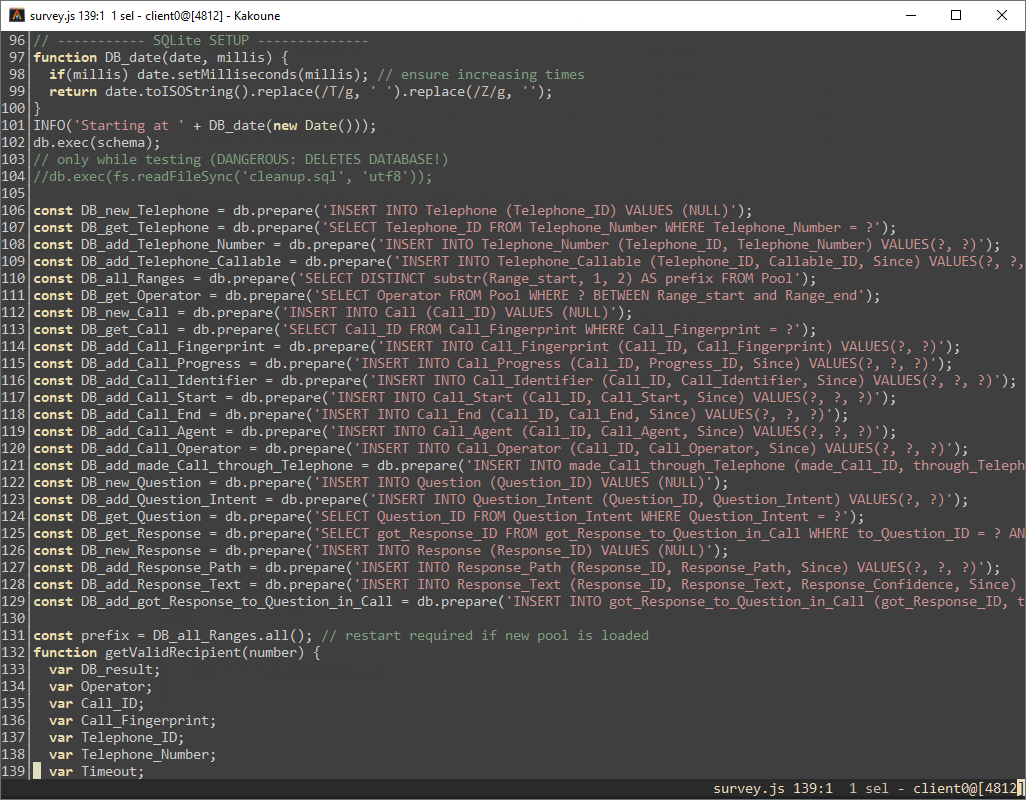Viewport: 1026px width, 800px height.
Task: Click DB_add_Telephone_Number on line 108
Action: point(173,245)
